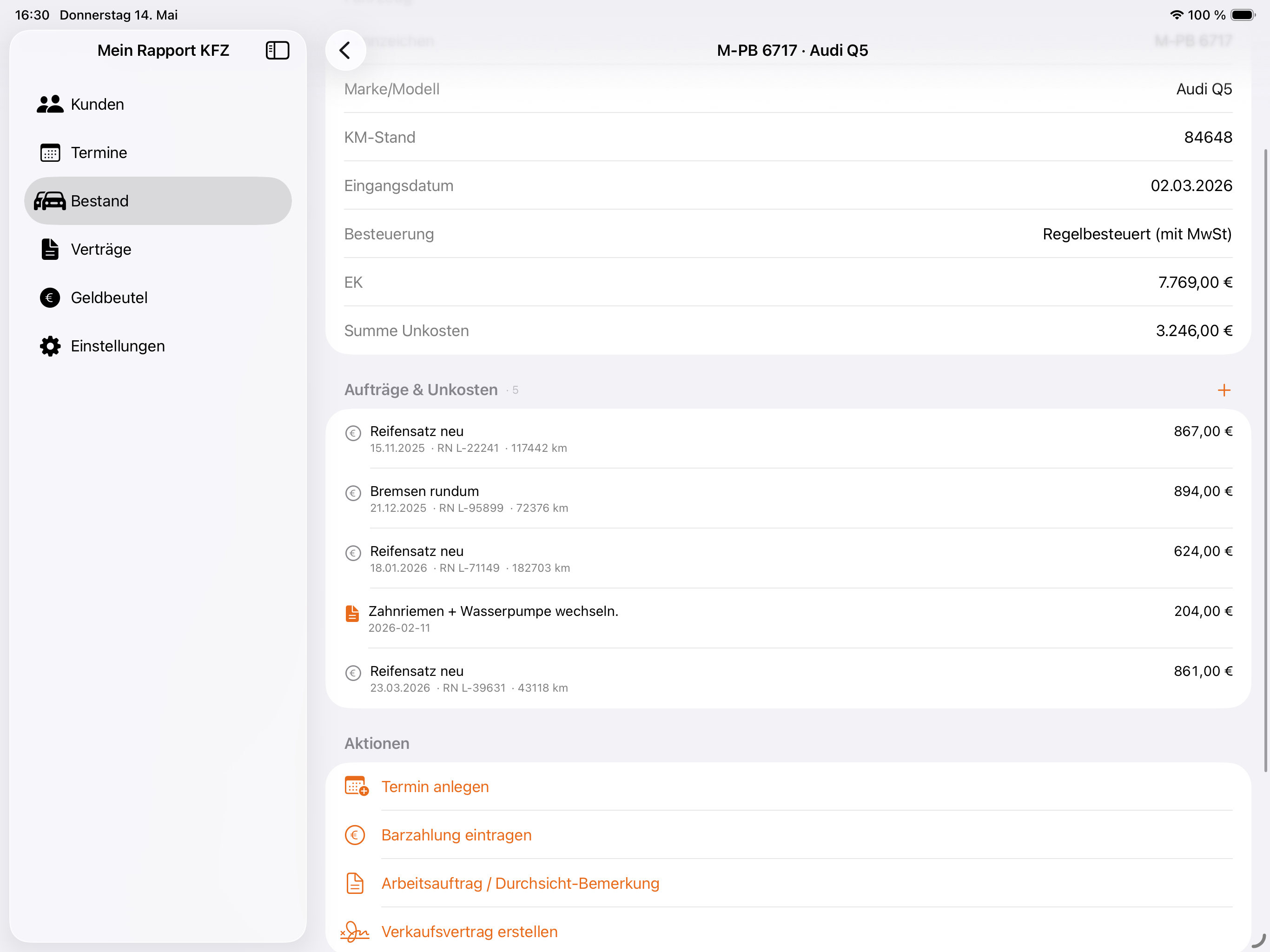Open Bremsen rundum entry

point(788,498)
